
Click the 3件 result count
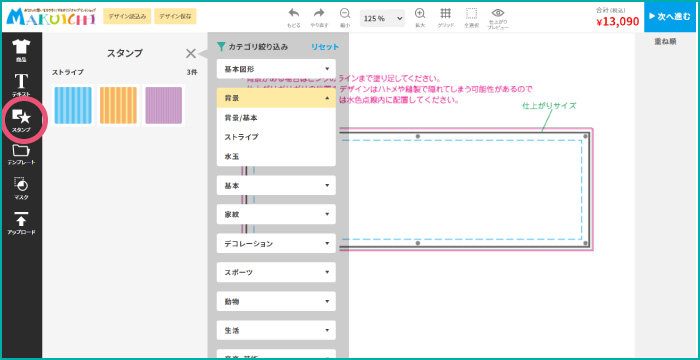[x=192, y=72]
